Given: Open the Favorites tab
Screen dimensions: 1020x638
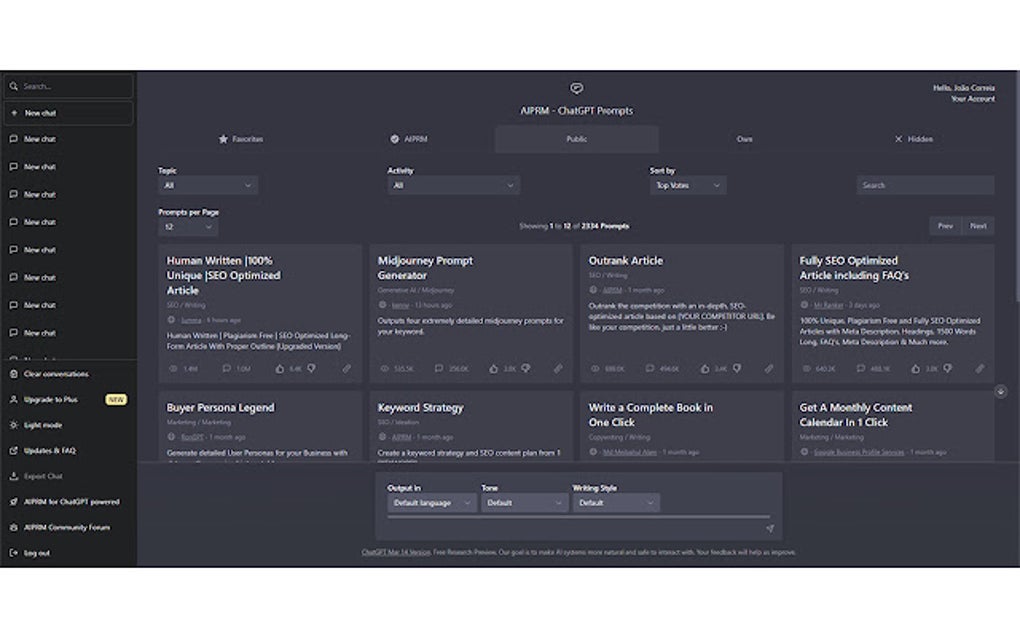Looking at the screenshot, I should [x=241, y=139].
